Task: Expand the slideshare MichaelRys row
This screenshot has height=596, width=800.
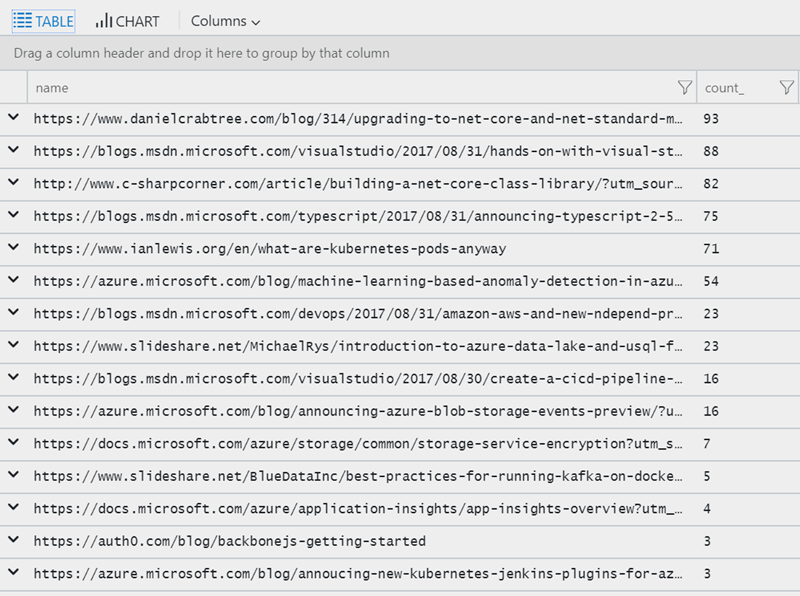Action: pyautogui.click(x=13, y=346)
